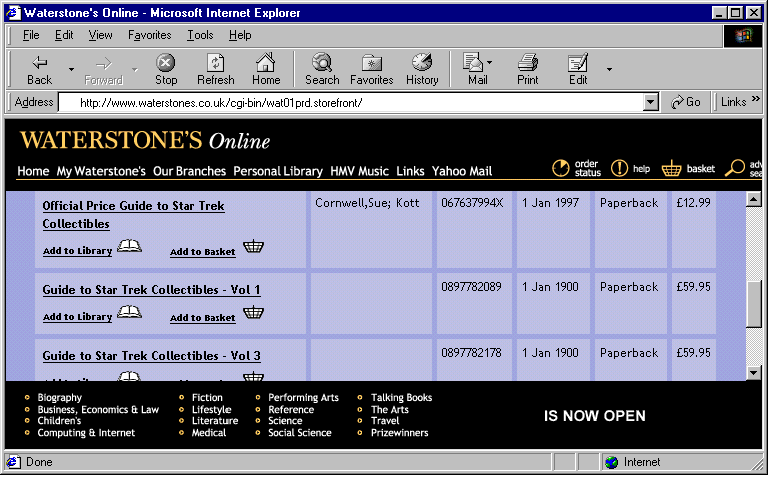Open the Edit menu

(x=64, y=35)
